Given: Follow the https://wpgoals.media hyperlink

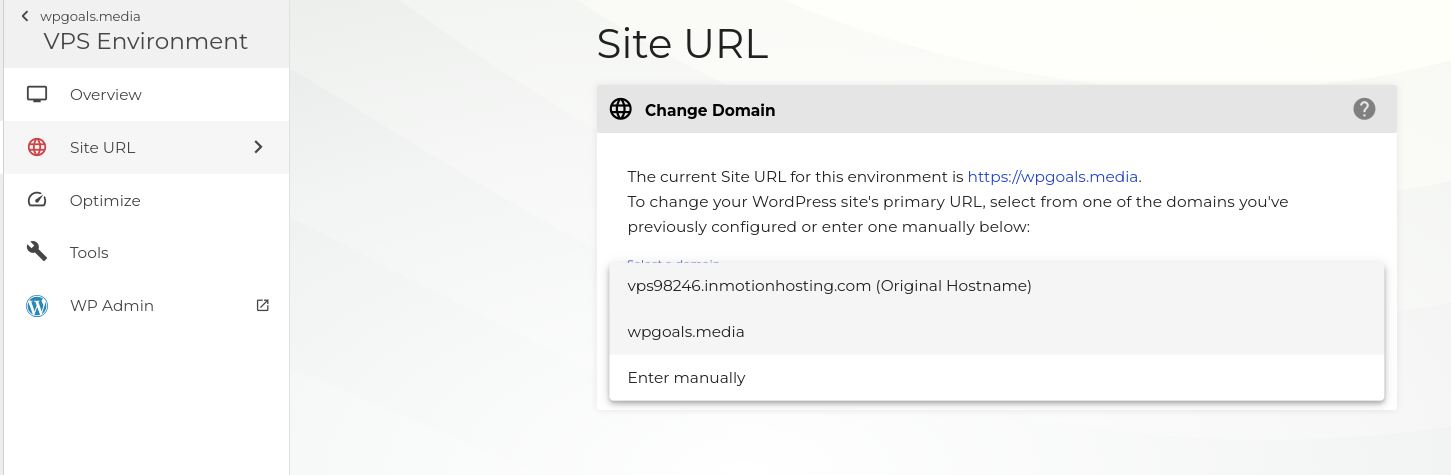Looking at the screenshot, I should coord(1052,177).
